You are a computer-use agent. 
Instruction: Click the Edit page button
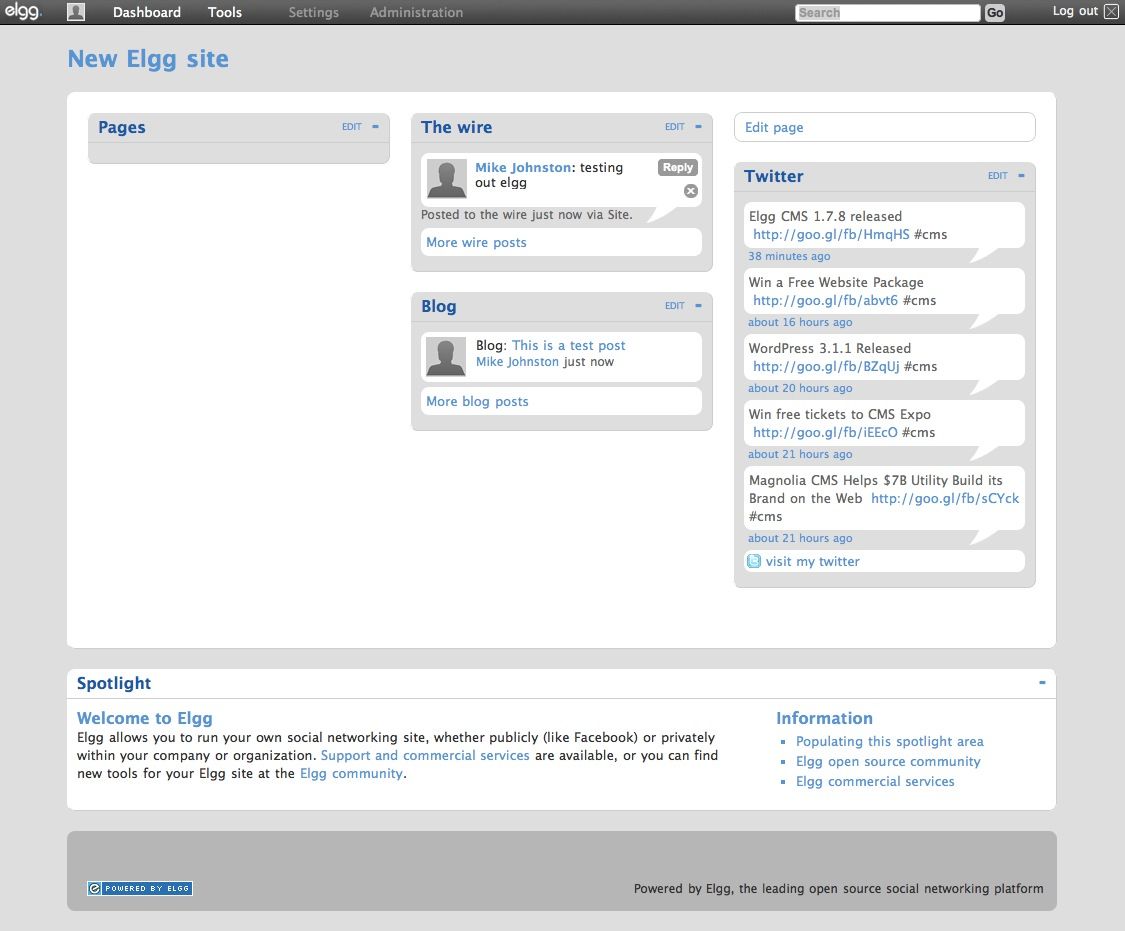(x=885, y=127)
